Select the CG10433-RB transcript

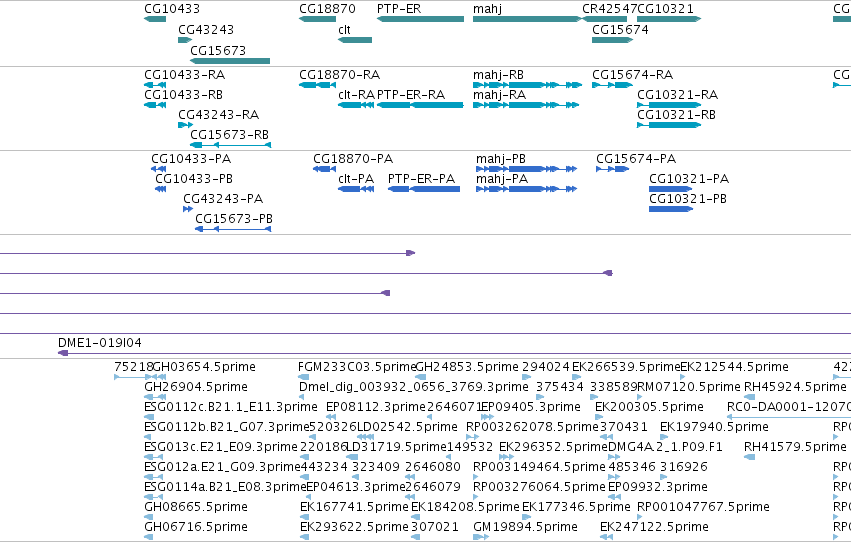[x=155, y=105]
